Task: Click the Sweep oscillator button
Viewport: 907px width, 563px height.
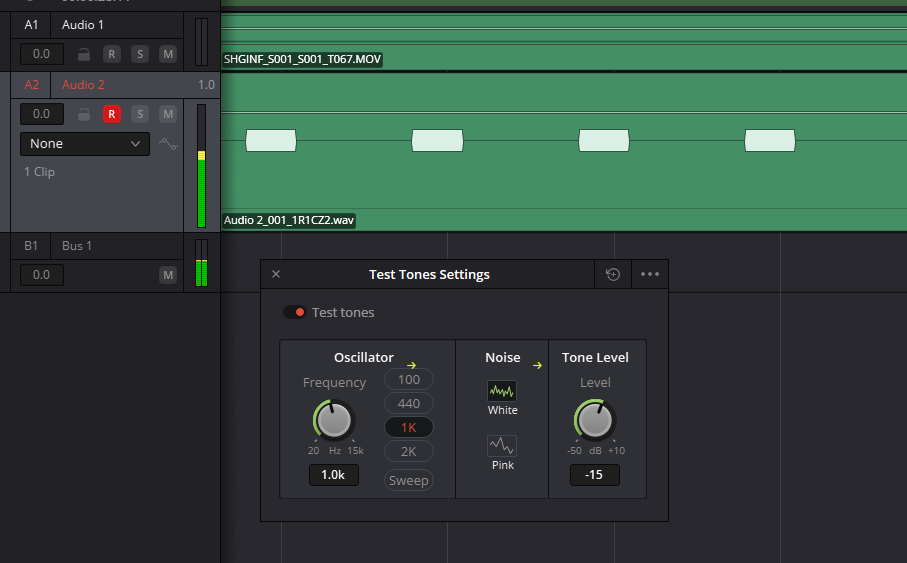Action: click(x=409, y=480)
